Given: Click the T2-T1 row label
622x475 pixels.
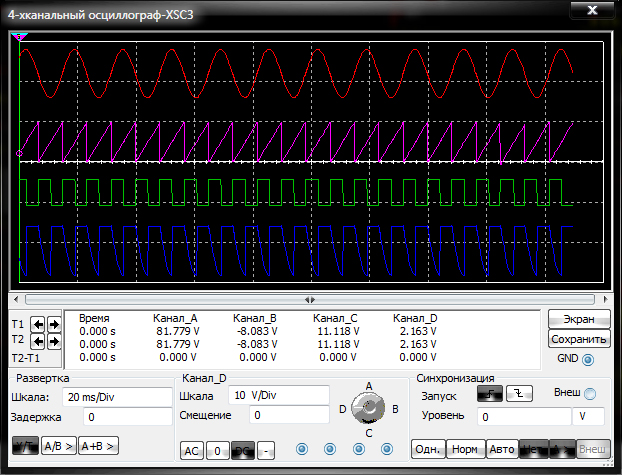Looking at the screenshot, I should tap(26, 358).
